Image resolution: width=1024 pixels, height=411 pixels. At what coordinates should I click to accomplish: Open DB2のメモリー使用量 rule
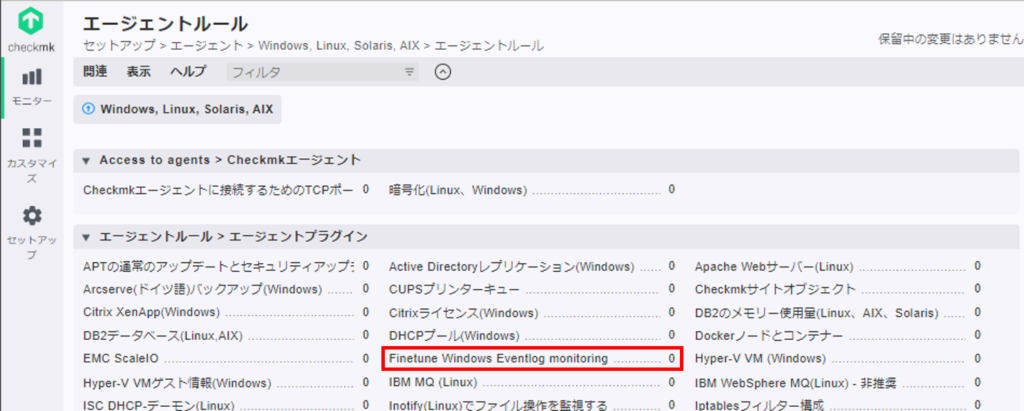(817, 312)
